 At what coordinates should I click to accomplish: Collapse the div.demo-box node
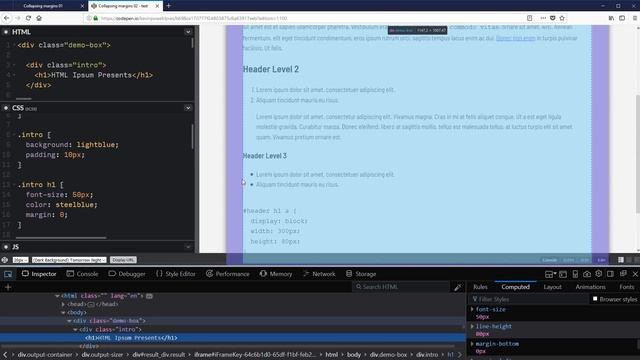tap(69, 321)
